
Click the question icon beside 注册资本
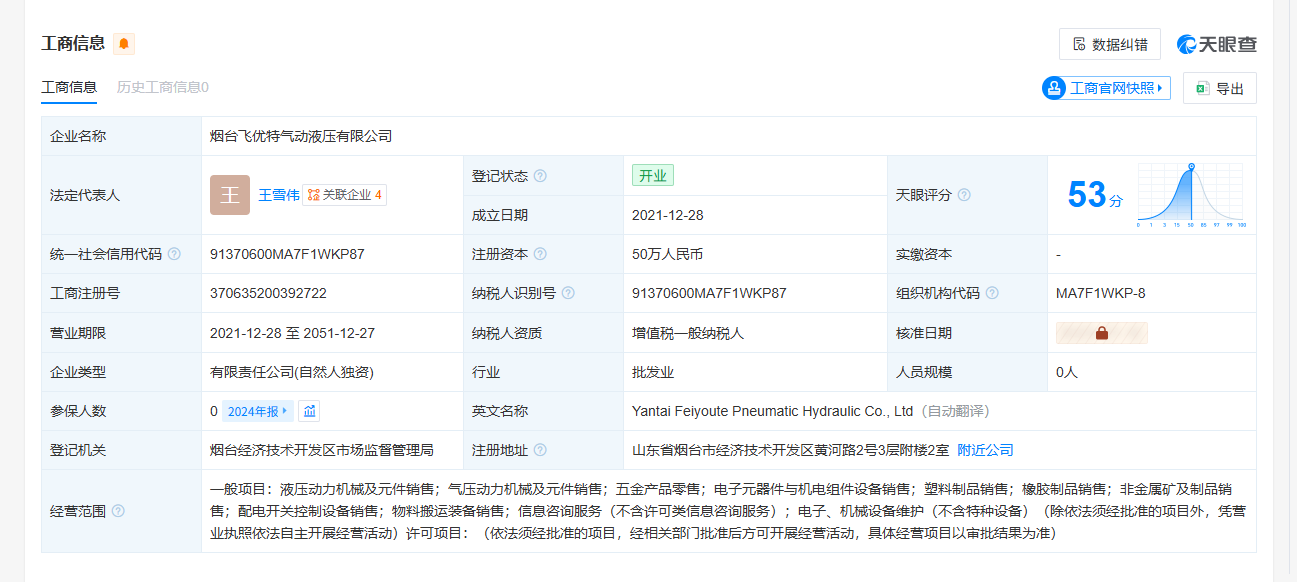[540, 254]
